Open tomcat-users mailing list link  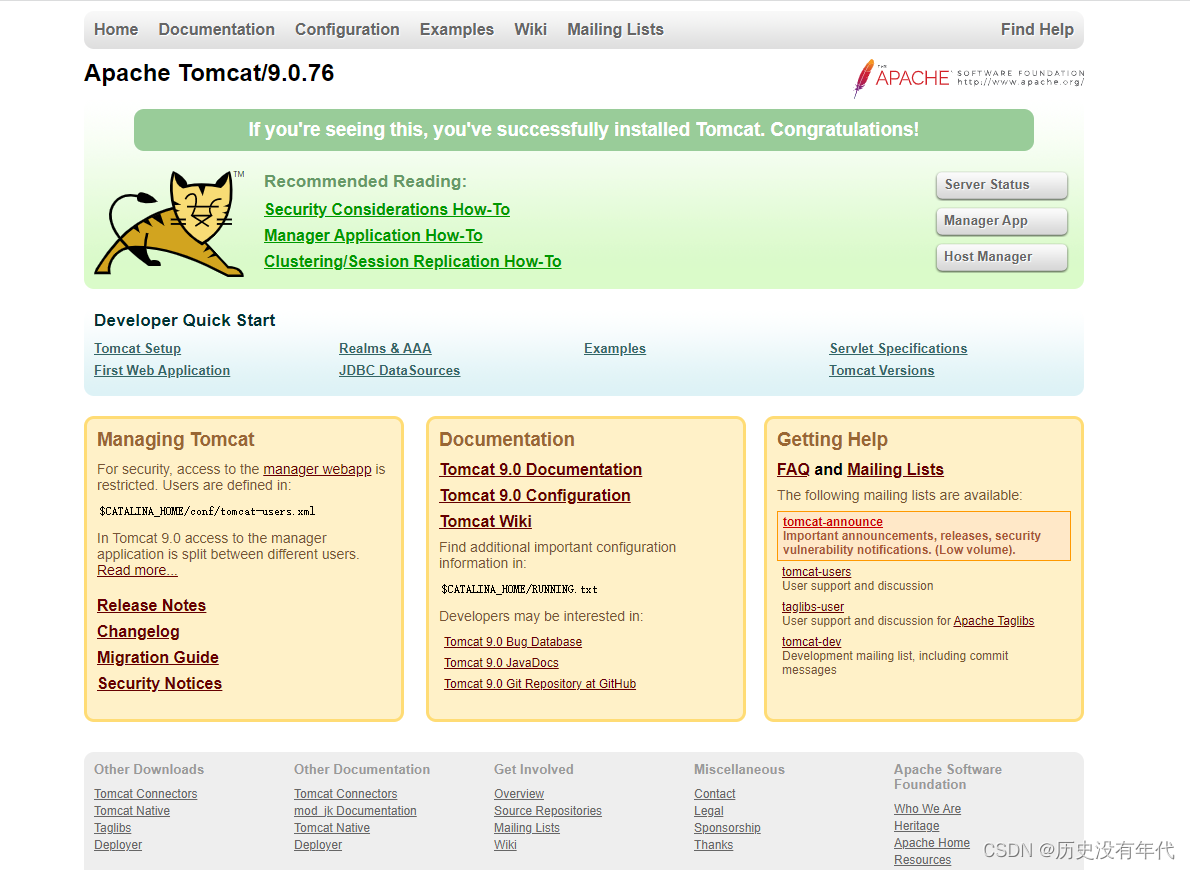(817, 572)
